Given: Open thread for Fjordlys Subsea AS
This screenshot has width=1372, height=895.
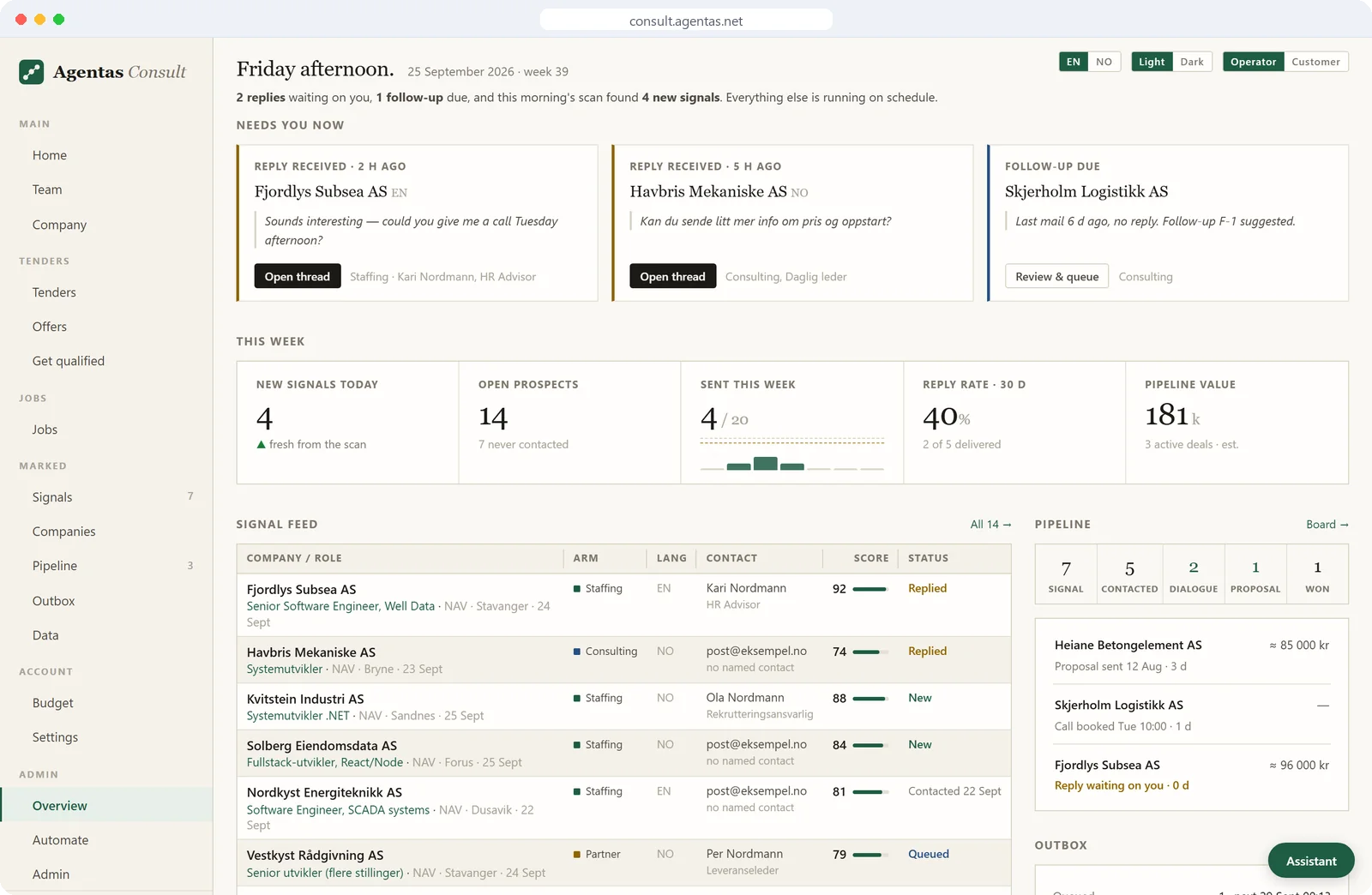Looking at the screenshot, I should coord(298,276).
